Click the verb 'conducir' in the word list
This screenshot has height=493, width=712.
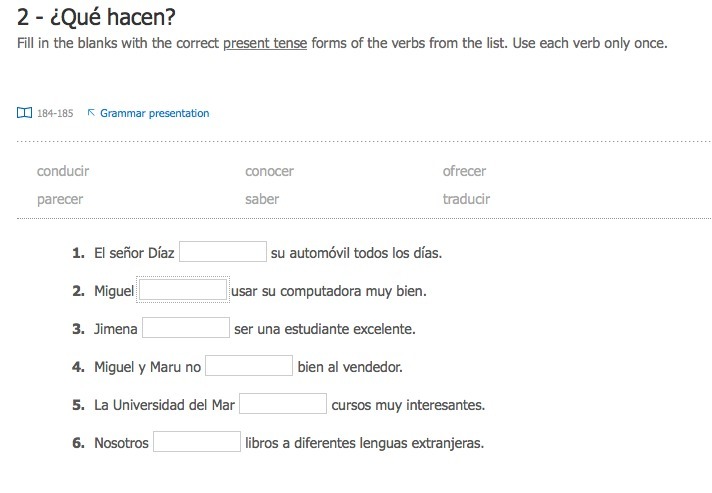pyautogui.click(x=63, y=171)
